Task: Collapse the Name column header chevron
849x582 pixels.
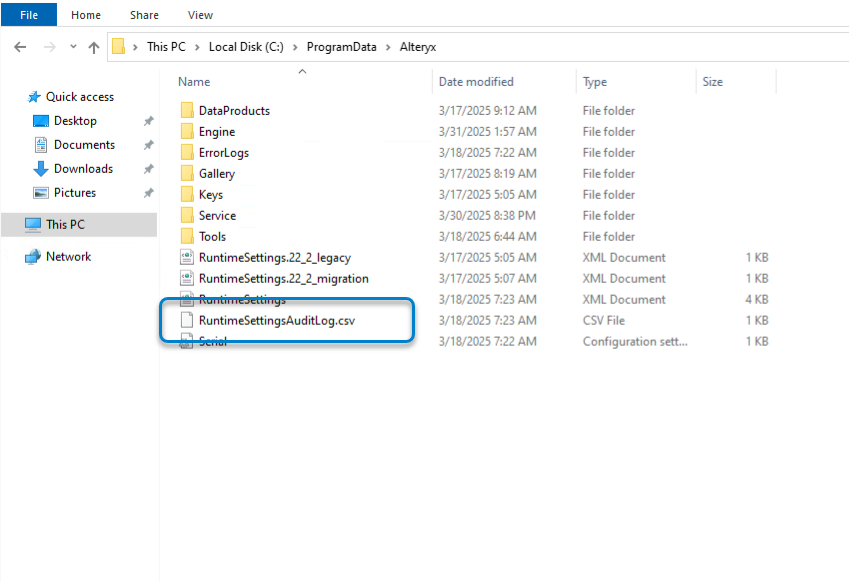Action: pyautogui.click(x=302, y=72)
